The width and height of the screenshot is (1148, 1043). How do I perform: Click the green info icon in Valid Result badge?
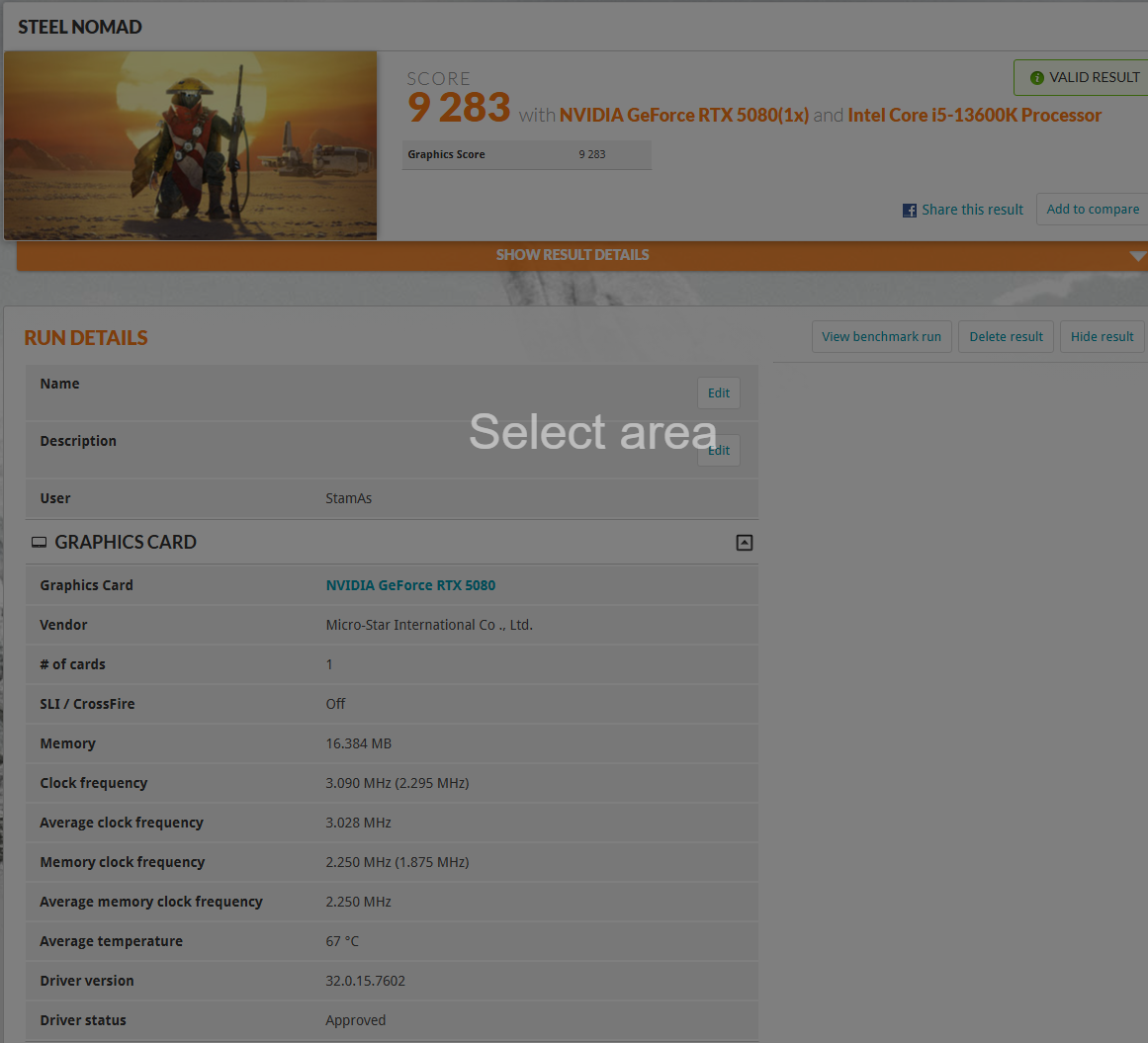click(x=1036, y=78)
